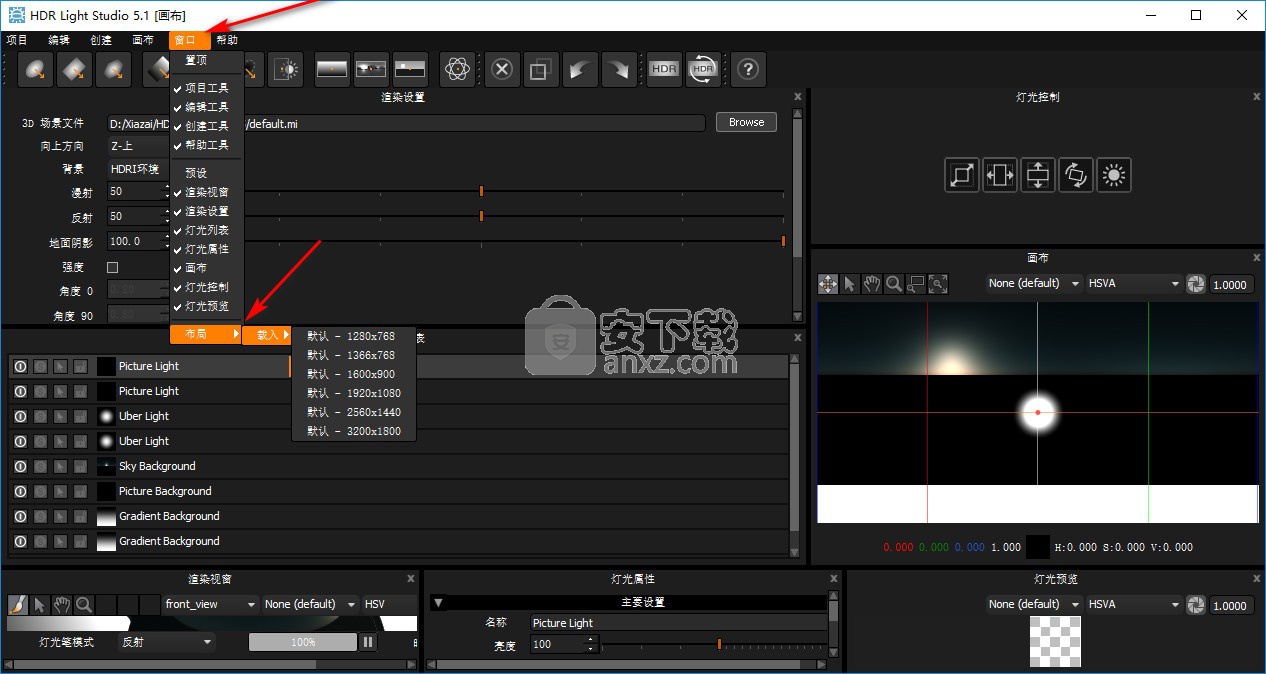Click the rotate icon in light controls

[x=1076, y=175]
